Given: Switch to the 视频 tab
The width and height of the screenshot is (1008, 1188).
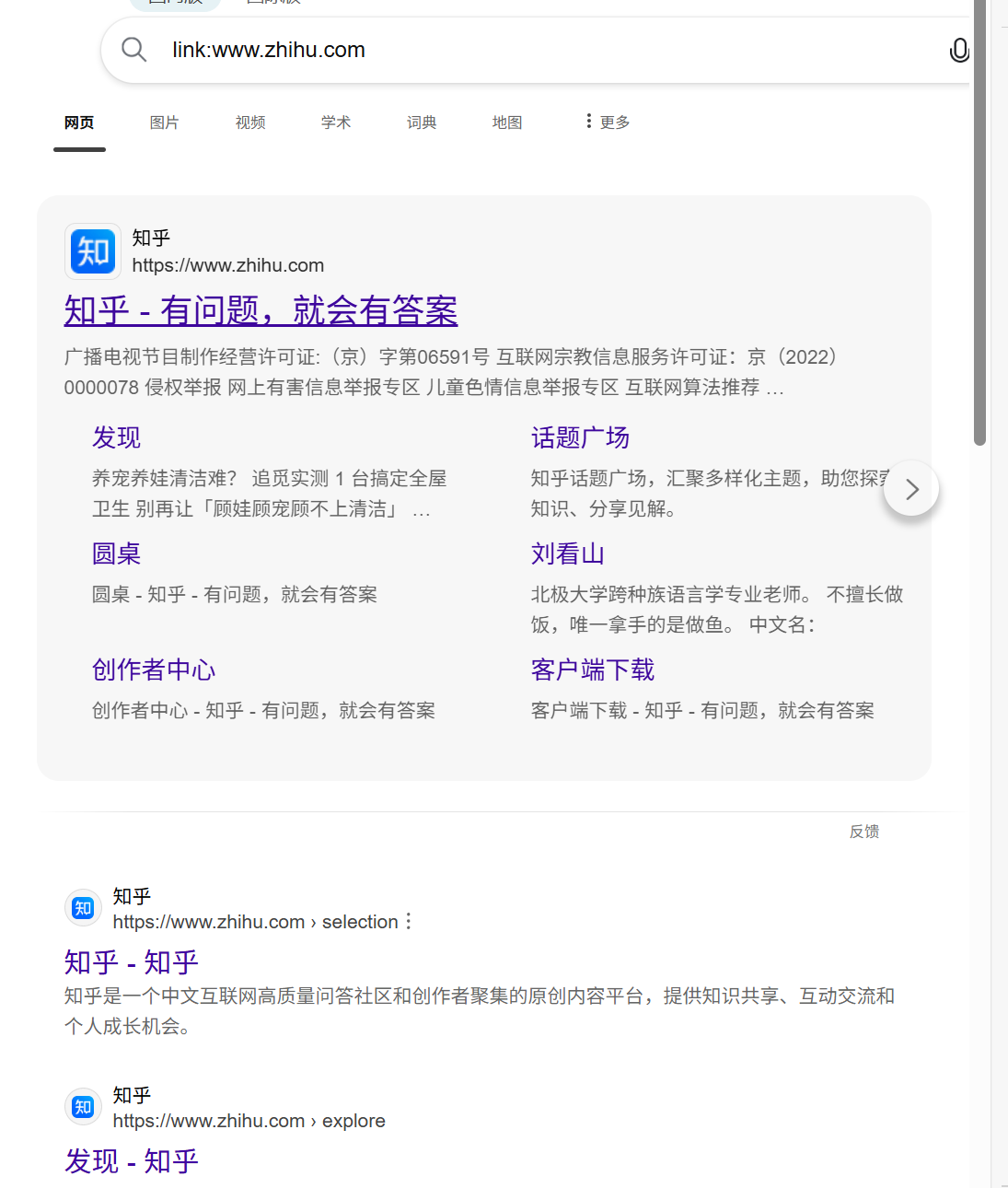Looking at the screenshot, I should click(250, 122).
